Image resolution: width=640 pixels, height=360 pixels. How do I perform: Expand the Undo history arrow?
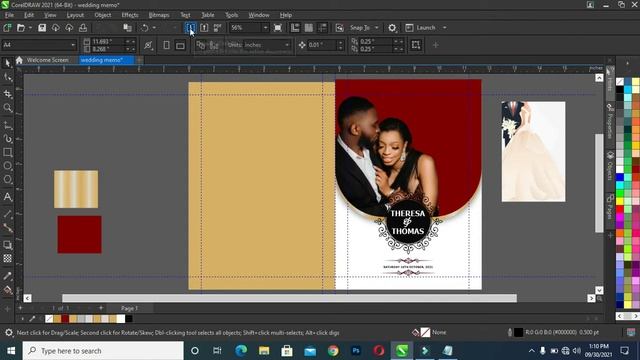point(154,28)
